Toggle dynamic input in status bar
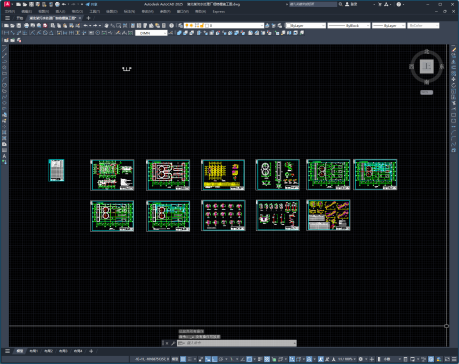Screen dimensions: 459x364 tap(208, 360)
